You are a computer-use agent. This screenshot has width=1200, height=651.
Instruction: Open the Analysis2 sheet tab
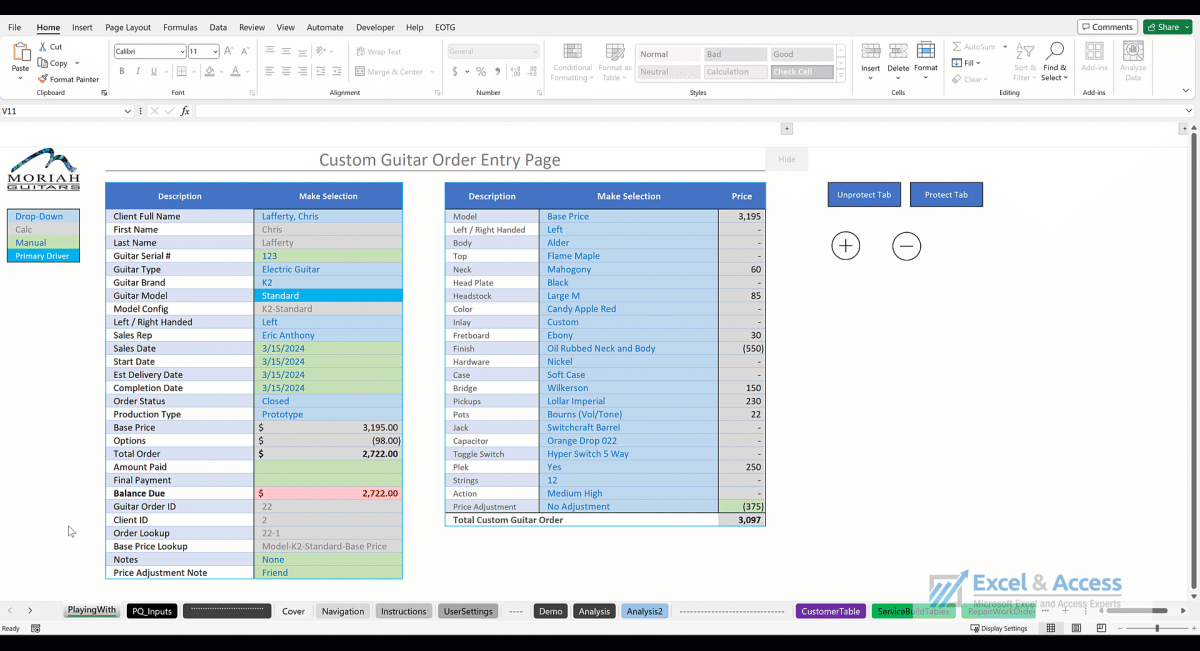(644, 609)
